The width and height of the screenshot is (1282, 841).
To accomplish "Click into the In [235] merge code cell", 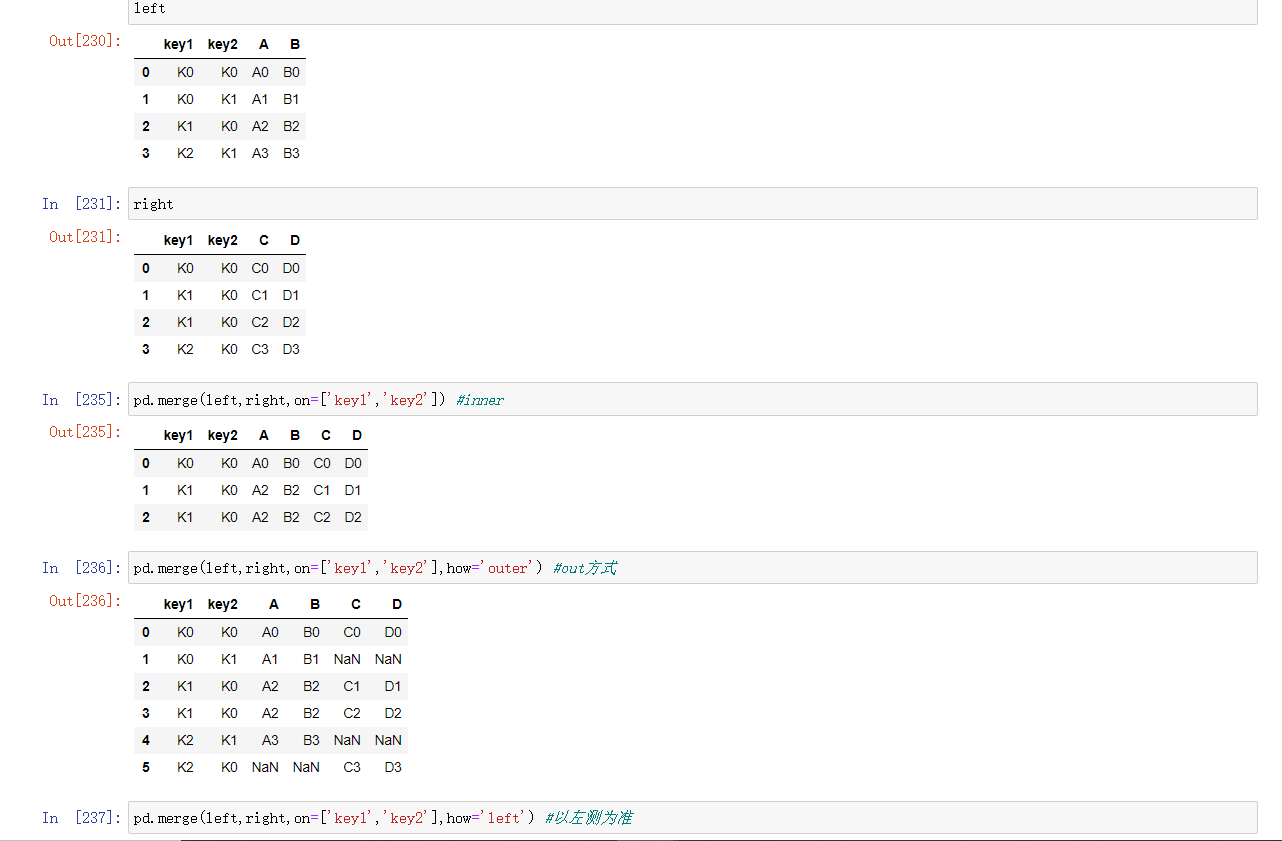I will tap(693, 400).
